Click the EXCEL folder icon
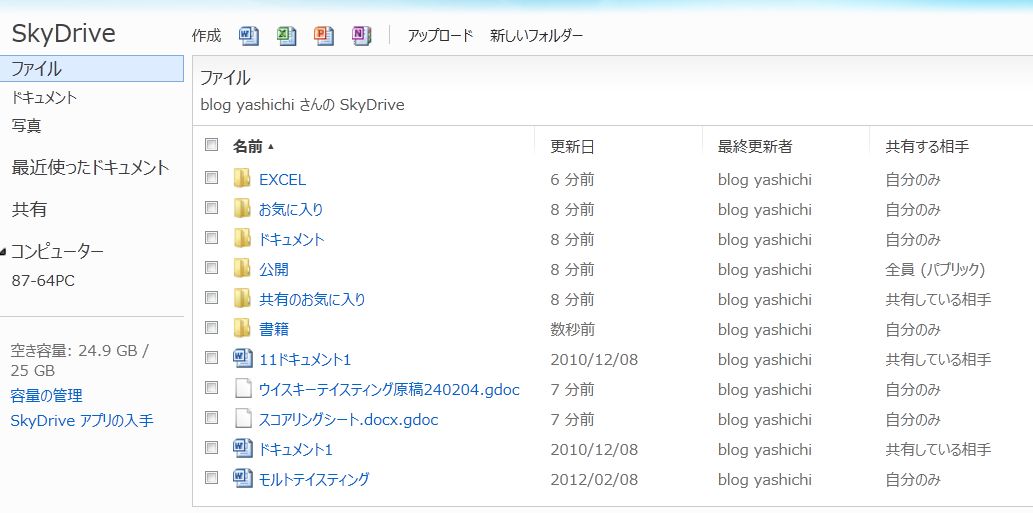This screenshot has width=1033, height=513. pos(242,178)
